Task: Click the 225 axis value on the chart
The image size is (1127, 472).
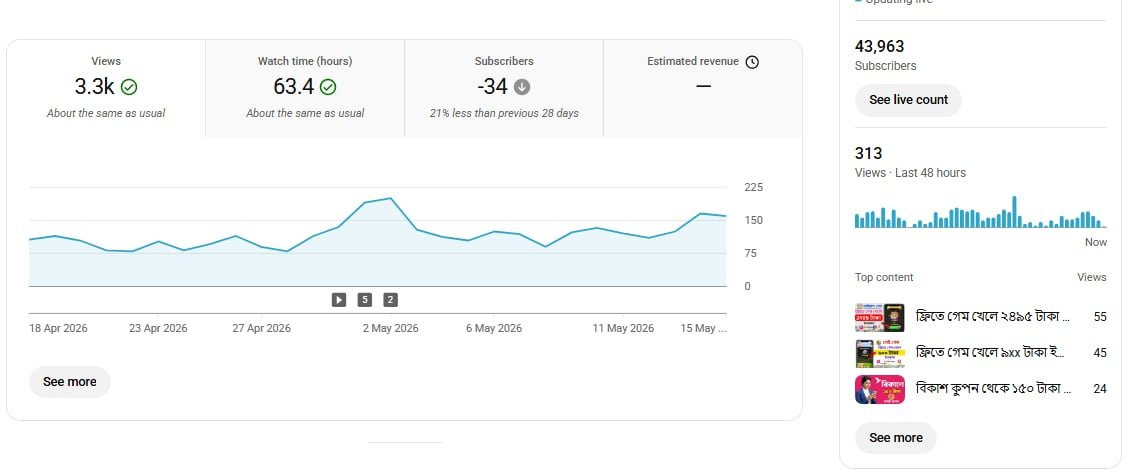Action: point(753,188)
